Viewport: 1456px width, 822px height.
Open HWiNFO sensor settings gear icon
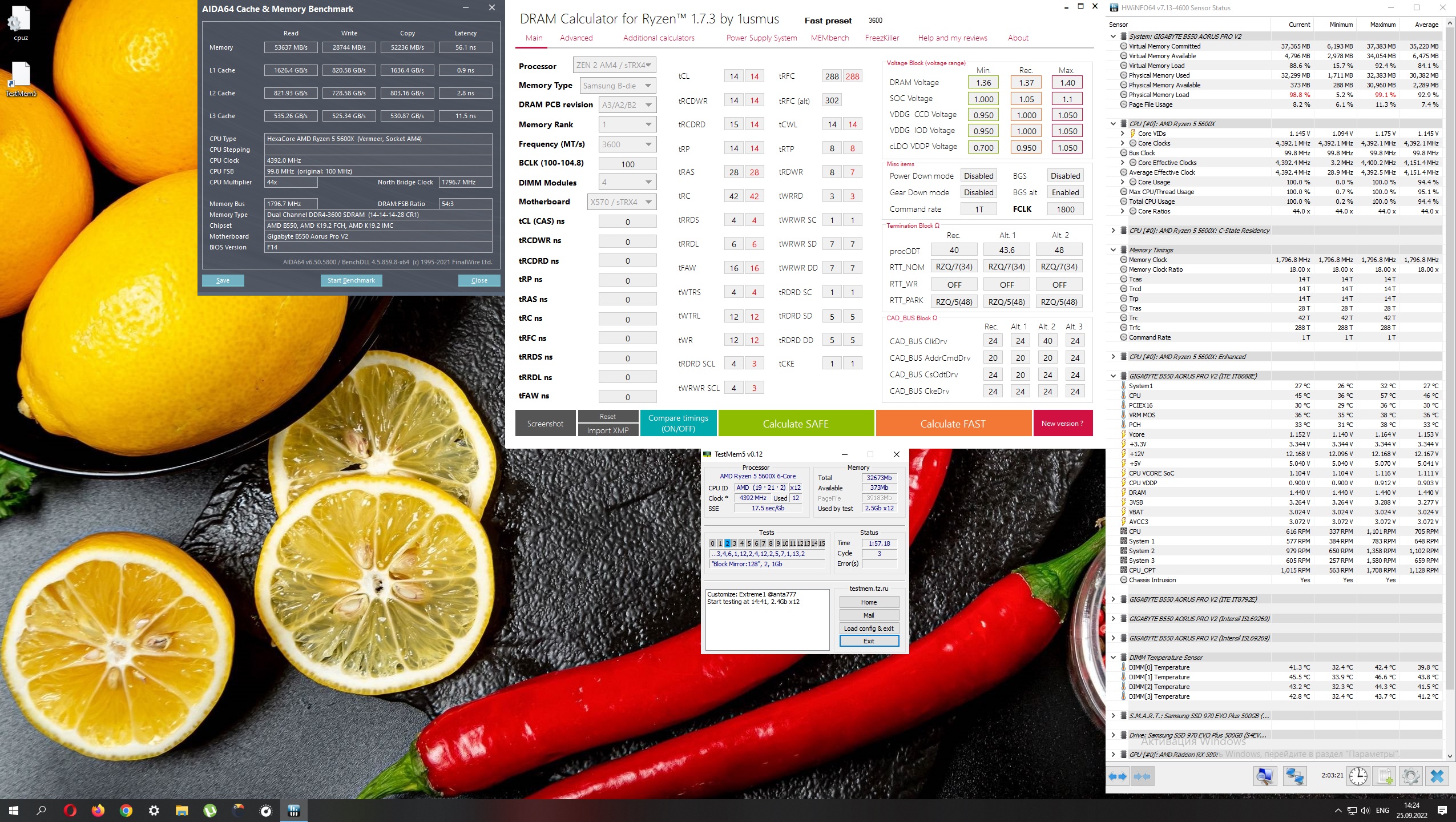[1411, 776]
